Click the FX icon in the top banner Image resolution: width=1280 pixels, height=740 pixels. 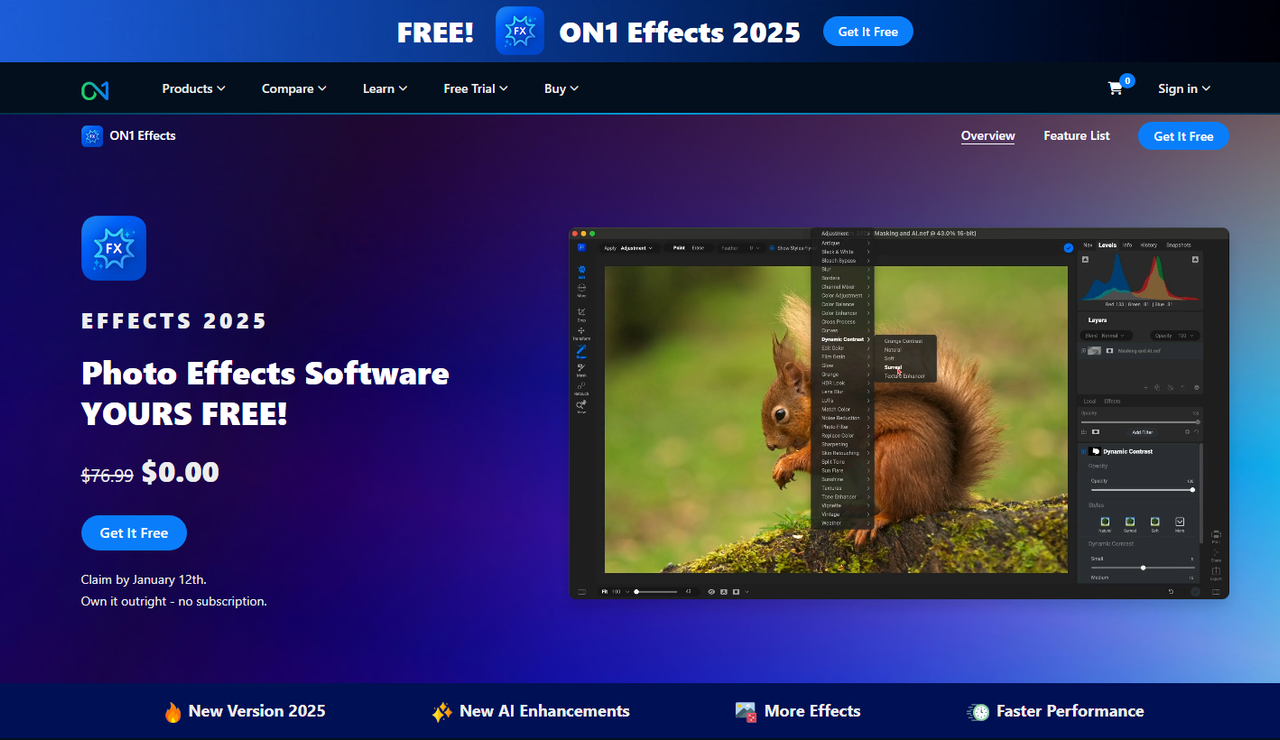pyautogui.click(x=520, y=31)
